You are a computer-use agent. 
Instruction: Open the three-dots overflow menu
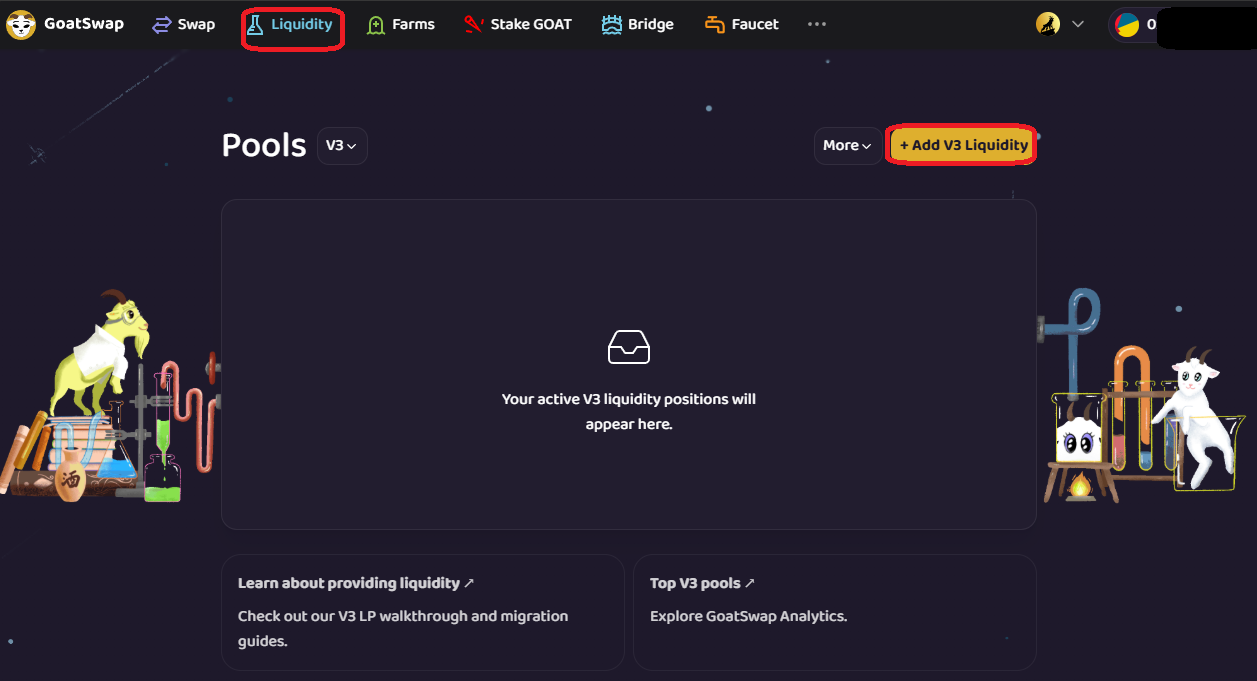pyautogui.click(x=817, y=25)
